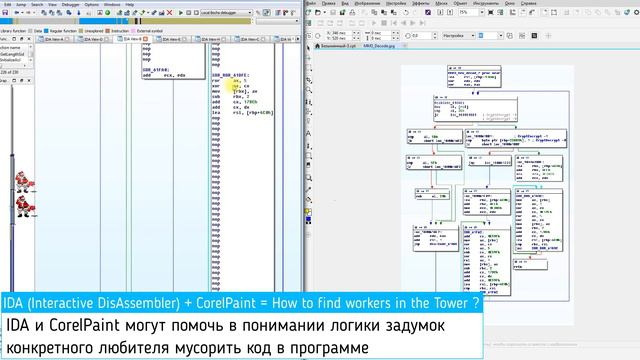Image resolution: width=640 pixels, height=360 pixels.
Task: Open the IDA Help menu
Action: tap(129, 4)
